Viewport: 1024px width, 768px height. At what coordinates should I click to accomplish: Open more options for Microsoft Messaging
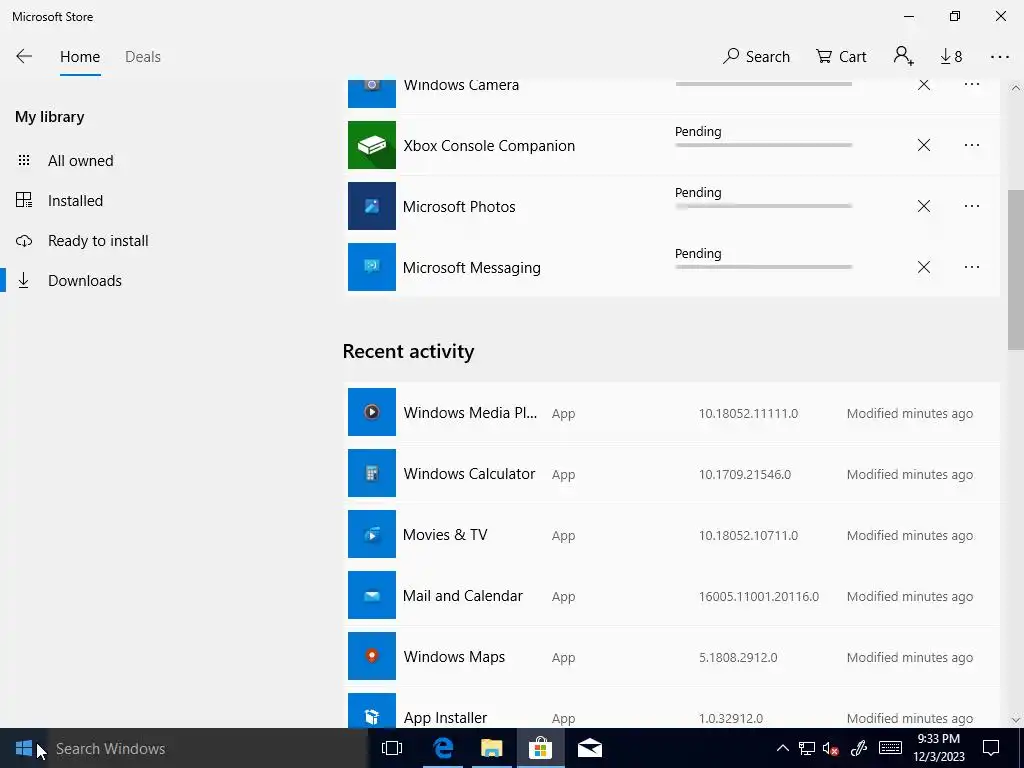click(x=972, y=267)
